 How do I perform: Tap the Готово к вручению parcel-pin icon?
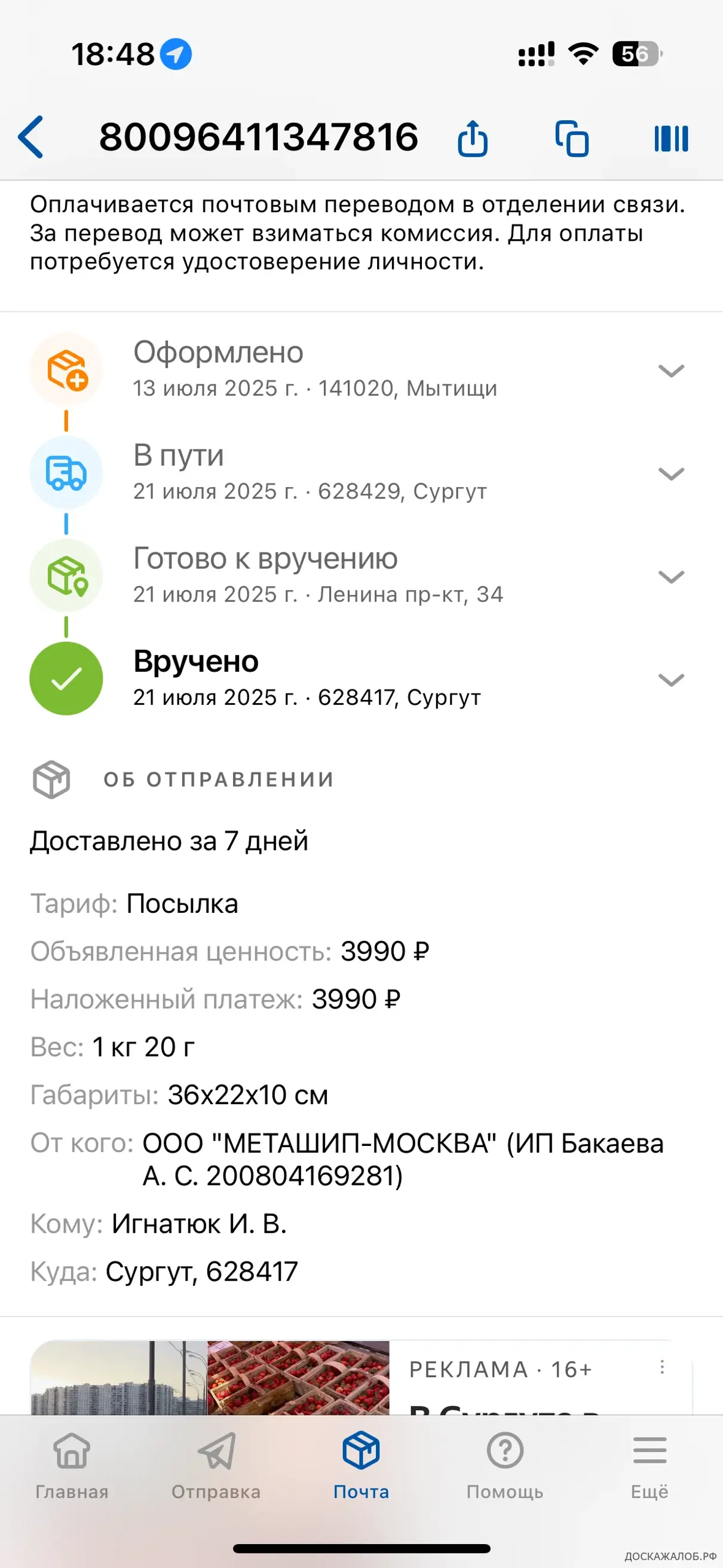tap(66, 576)
